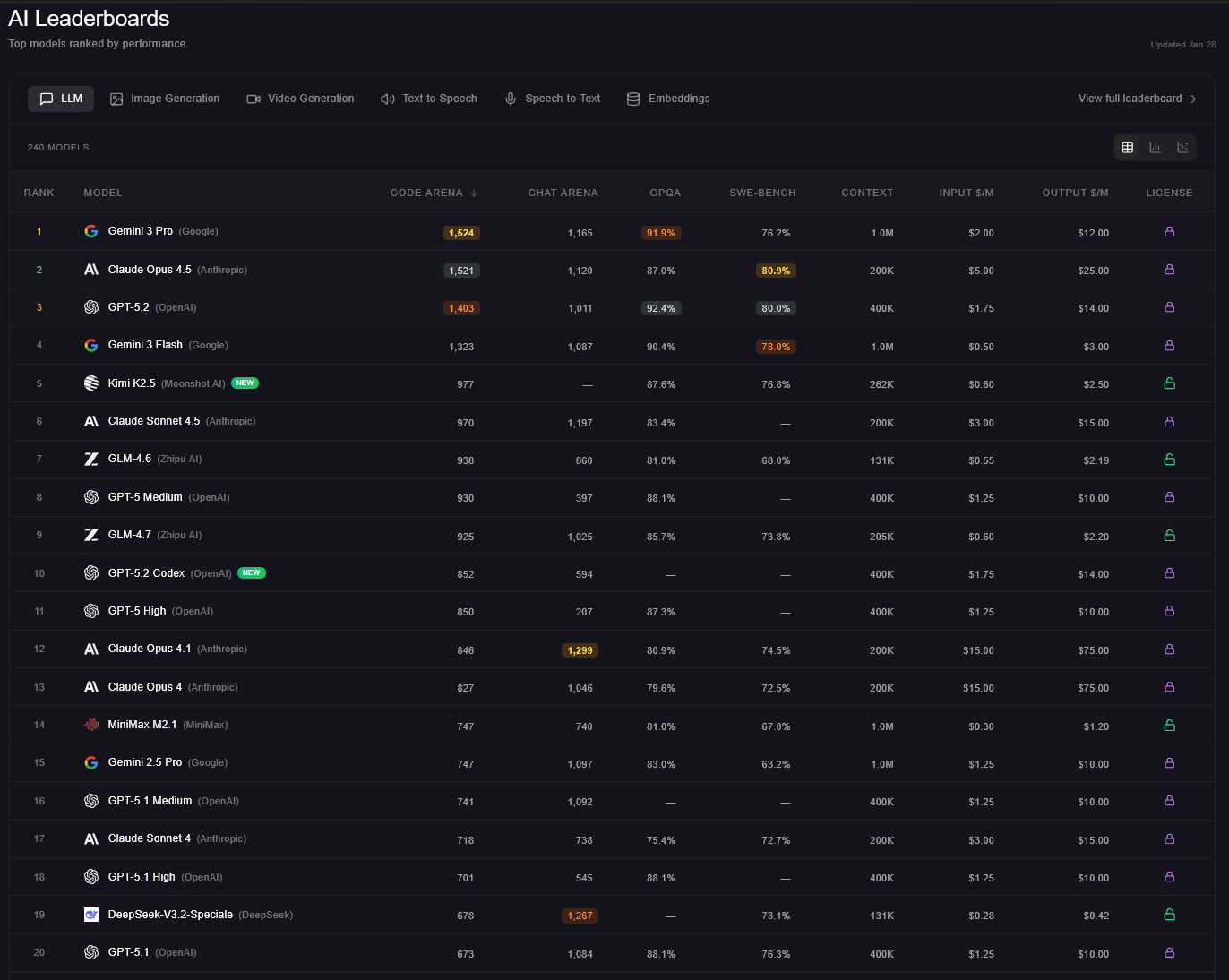Image resolution: width=1229 pixels, height=980 pixels.
Task: Switch to table view icon
Action: pyautogui.click(x=1128, y=148)
